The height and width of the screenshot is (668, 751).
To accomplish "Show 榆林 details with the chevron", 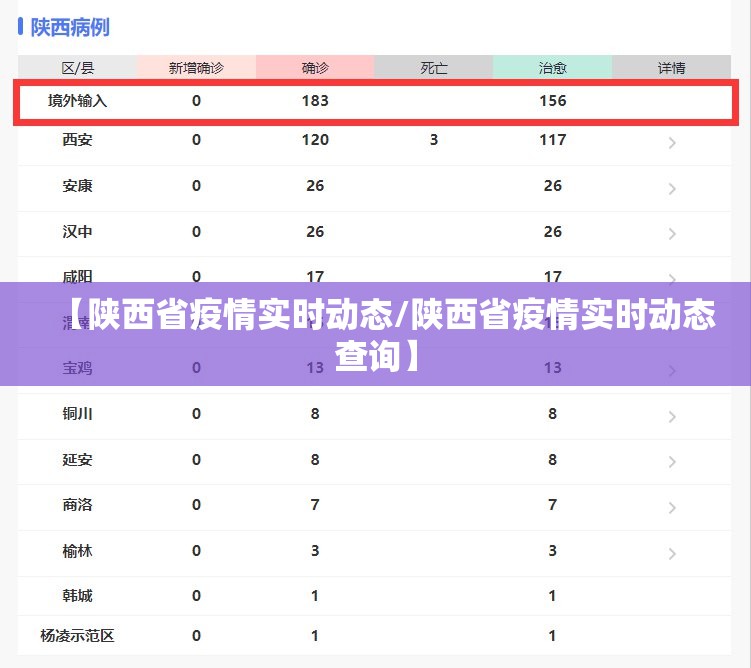I will [672, 554].
